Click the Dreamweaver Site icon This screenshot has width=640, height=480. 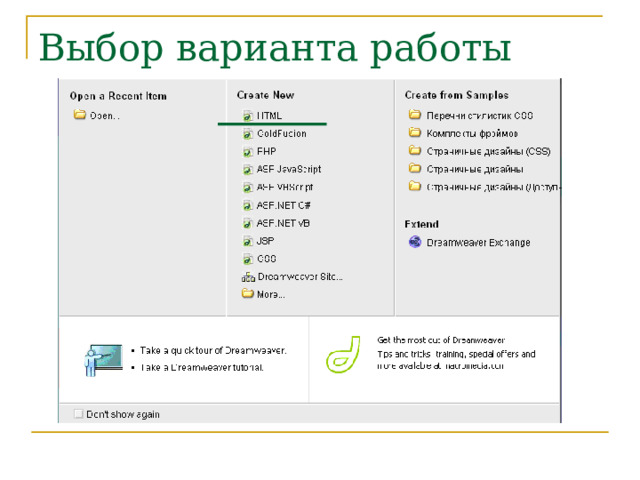pyautogui.click(x=248, y=277)
